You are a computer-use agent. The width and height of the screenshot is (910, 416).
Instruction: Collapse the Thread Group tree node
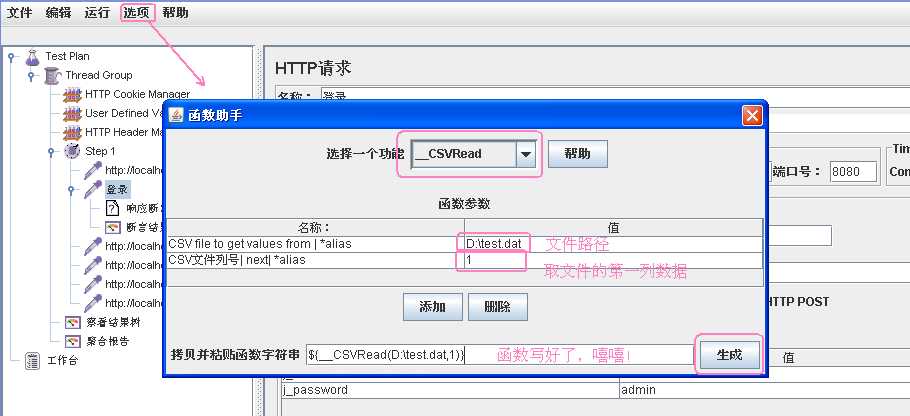click(x=31, y=75)
